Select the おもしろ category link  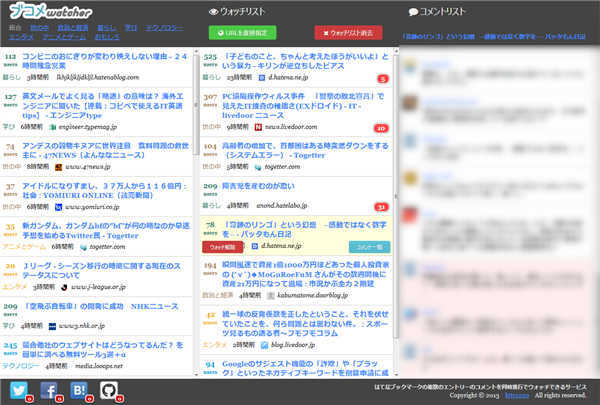pos(107,37)
